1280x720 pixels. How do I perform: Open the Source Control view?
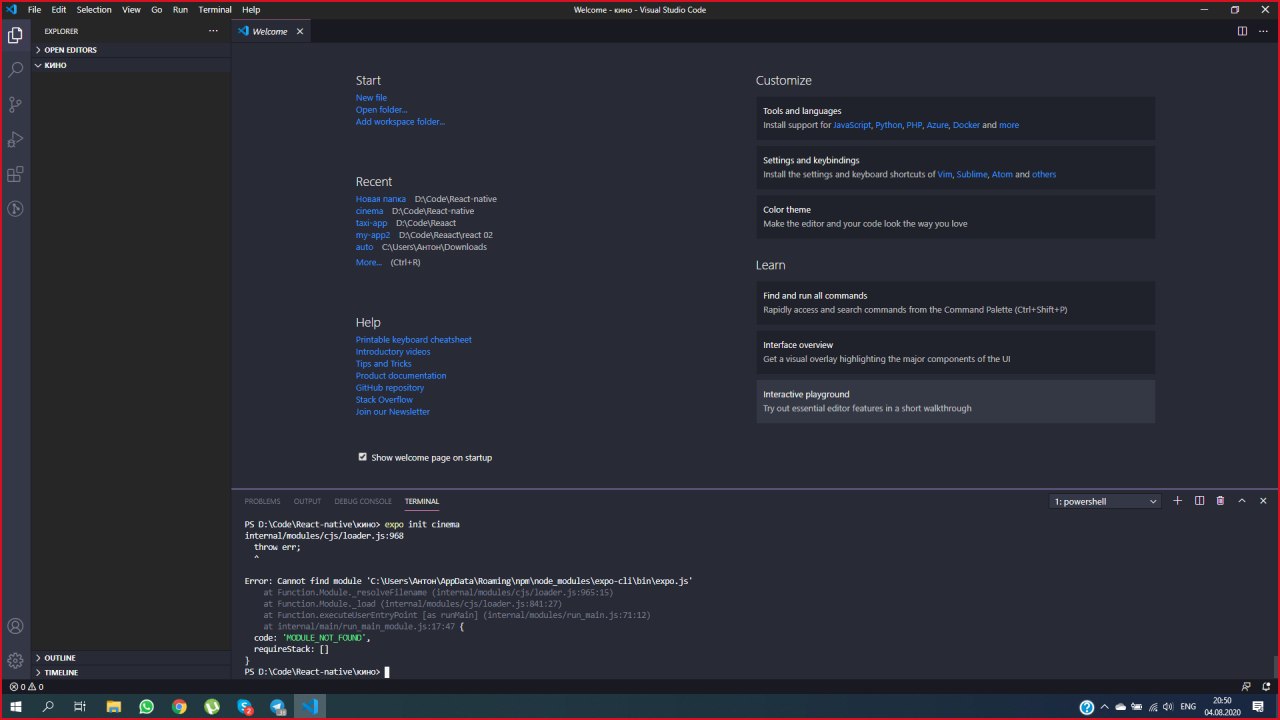pos(15,104)
